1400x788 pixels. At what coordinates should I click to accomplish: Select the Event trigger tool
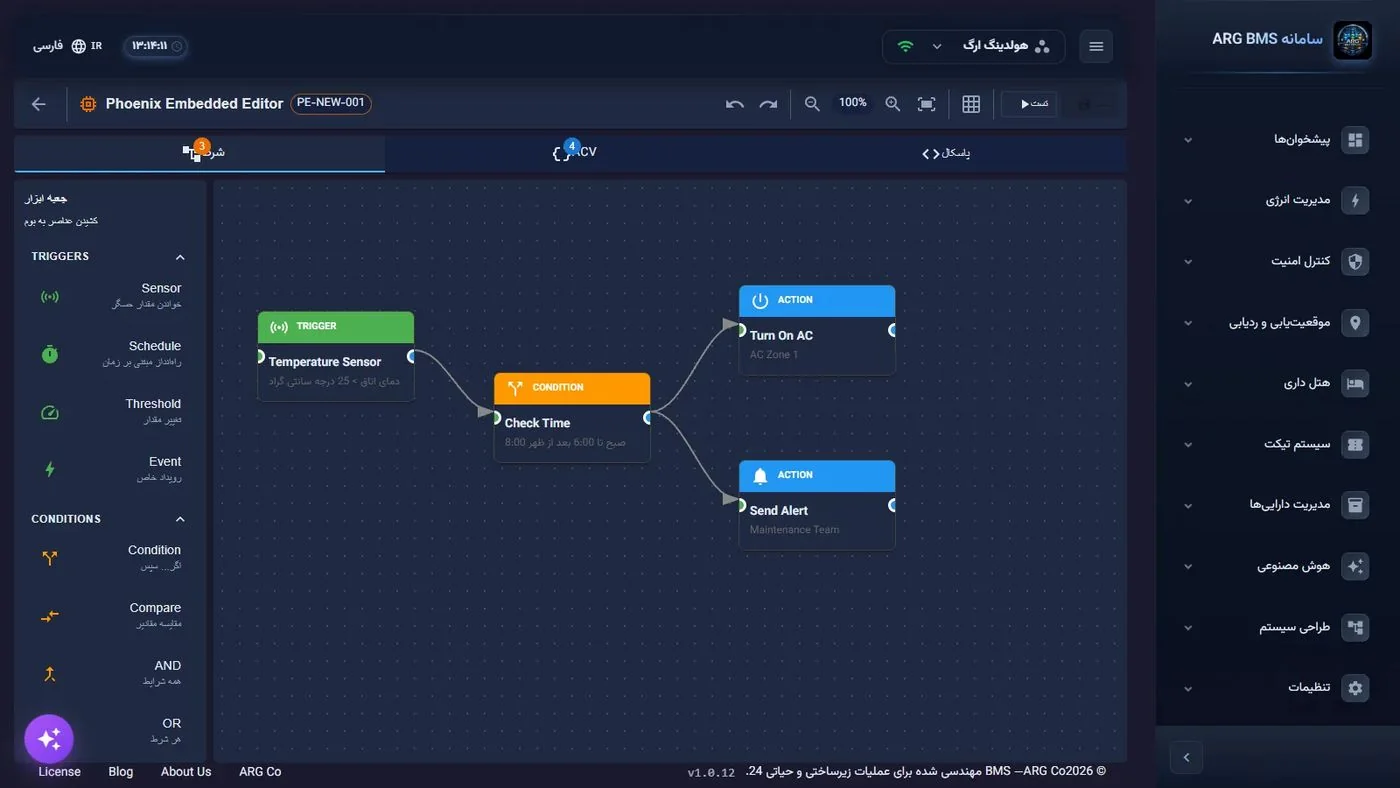[x=110, y=470]
